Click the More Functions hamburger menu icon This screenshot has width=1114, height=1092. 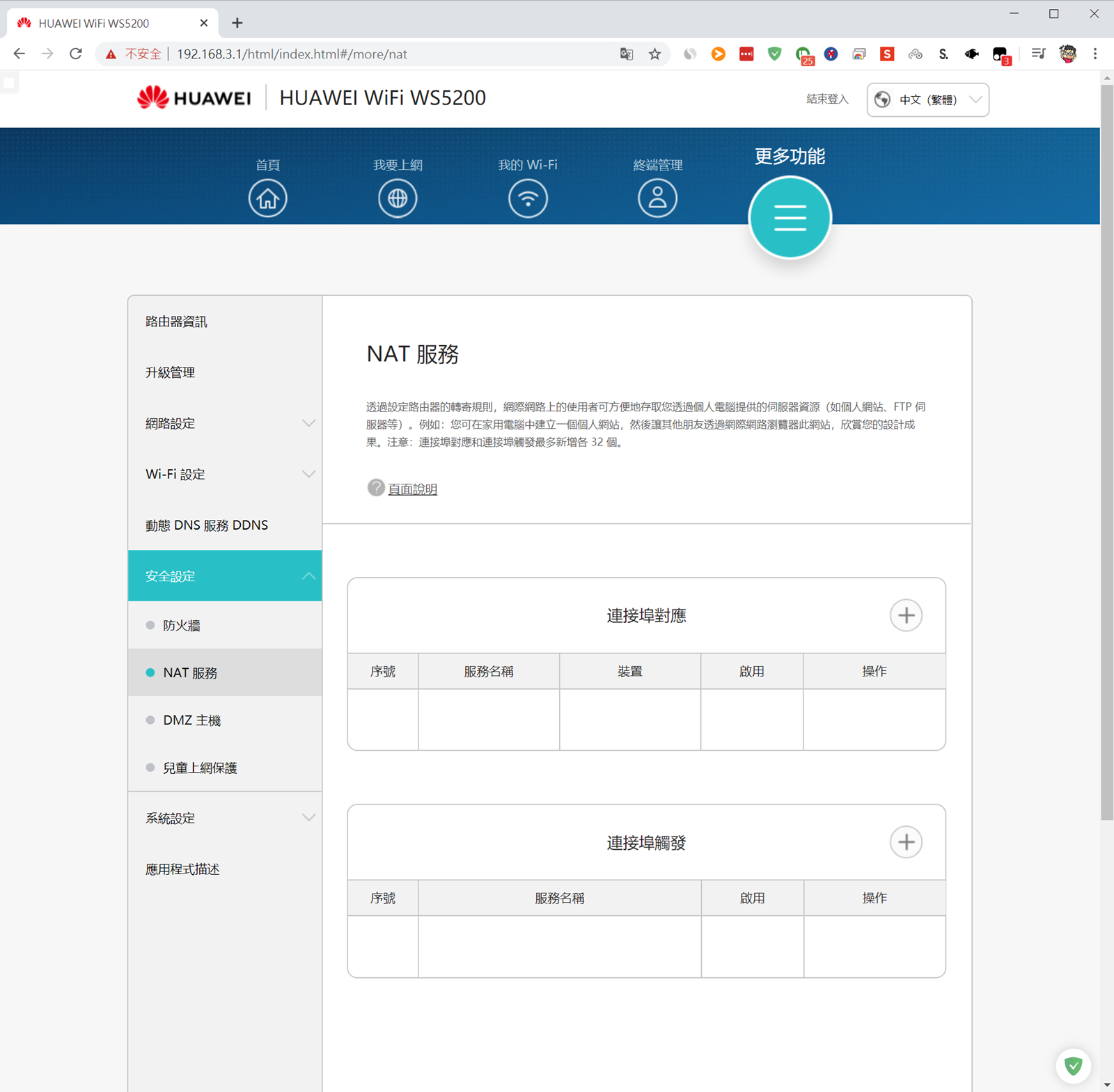(x=790, y=217)
